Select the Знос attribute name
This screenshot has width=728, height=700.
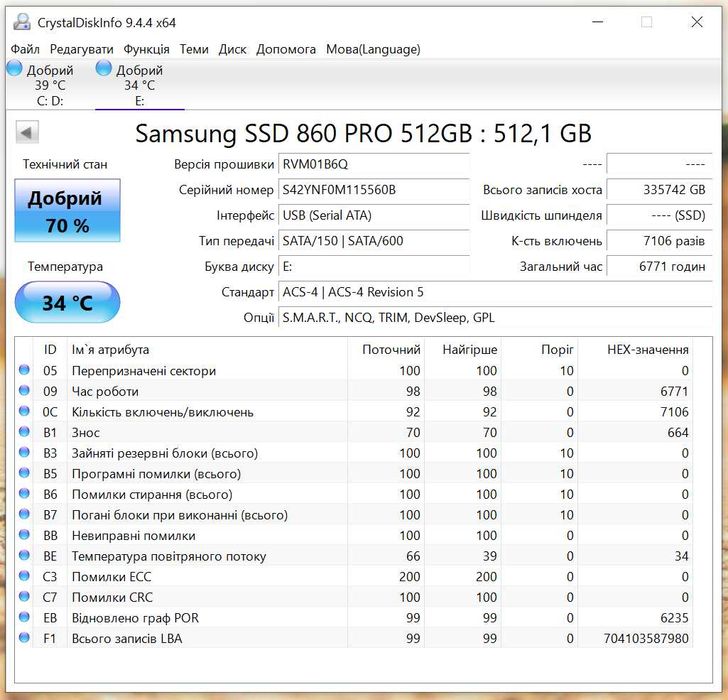[x=86, y=433]
